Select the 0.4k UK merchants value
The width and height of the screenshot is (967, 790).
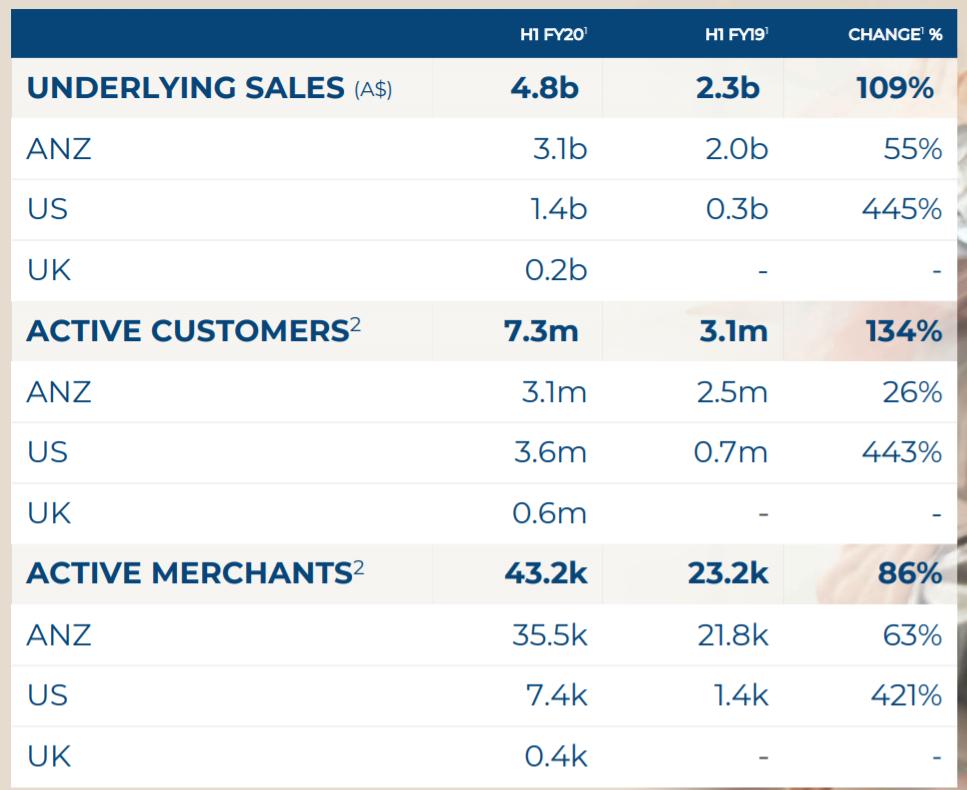click(x=554, y=756)
